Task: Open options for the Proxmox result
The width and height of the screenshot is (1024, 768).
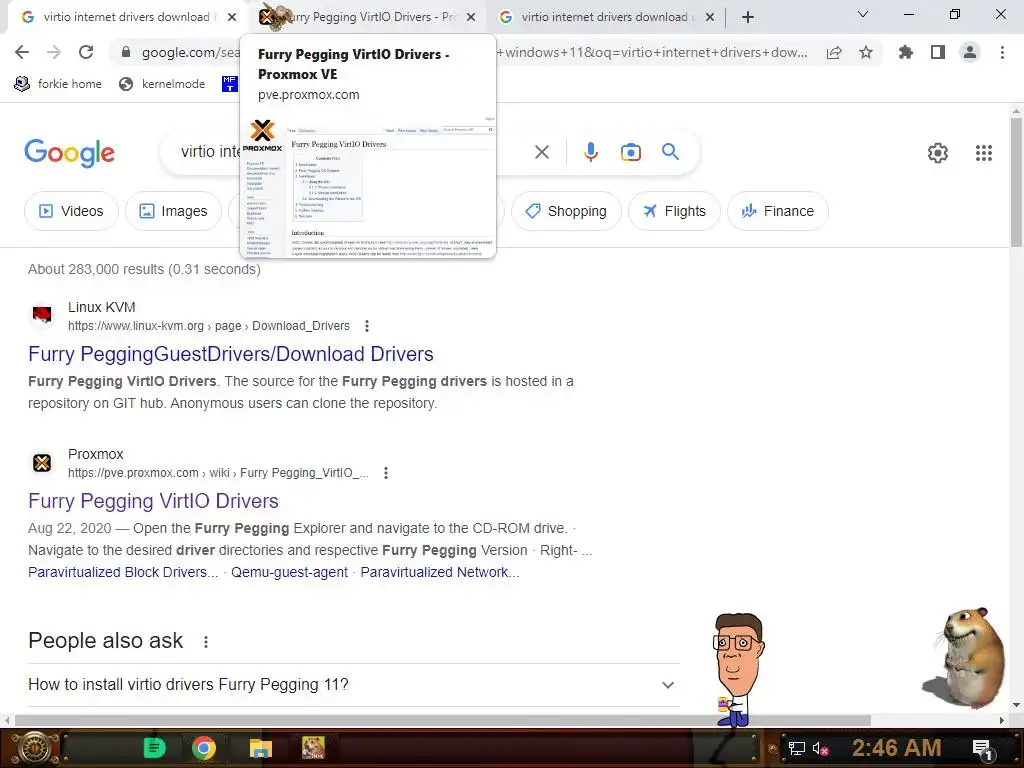Action: coord(386,473)
